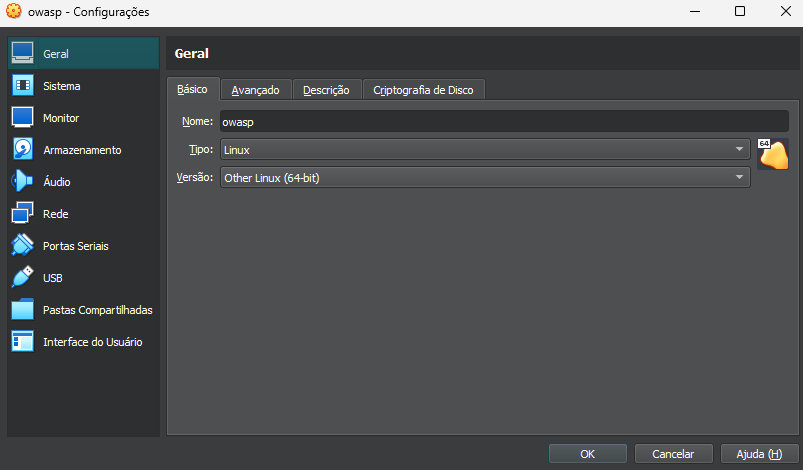The height and width of the screenshot is (470, 803).
Task: Click the Versão: field label
Action: (195, 177)
